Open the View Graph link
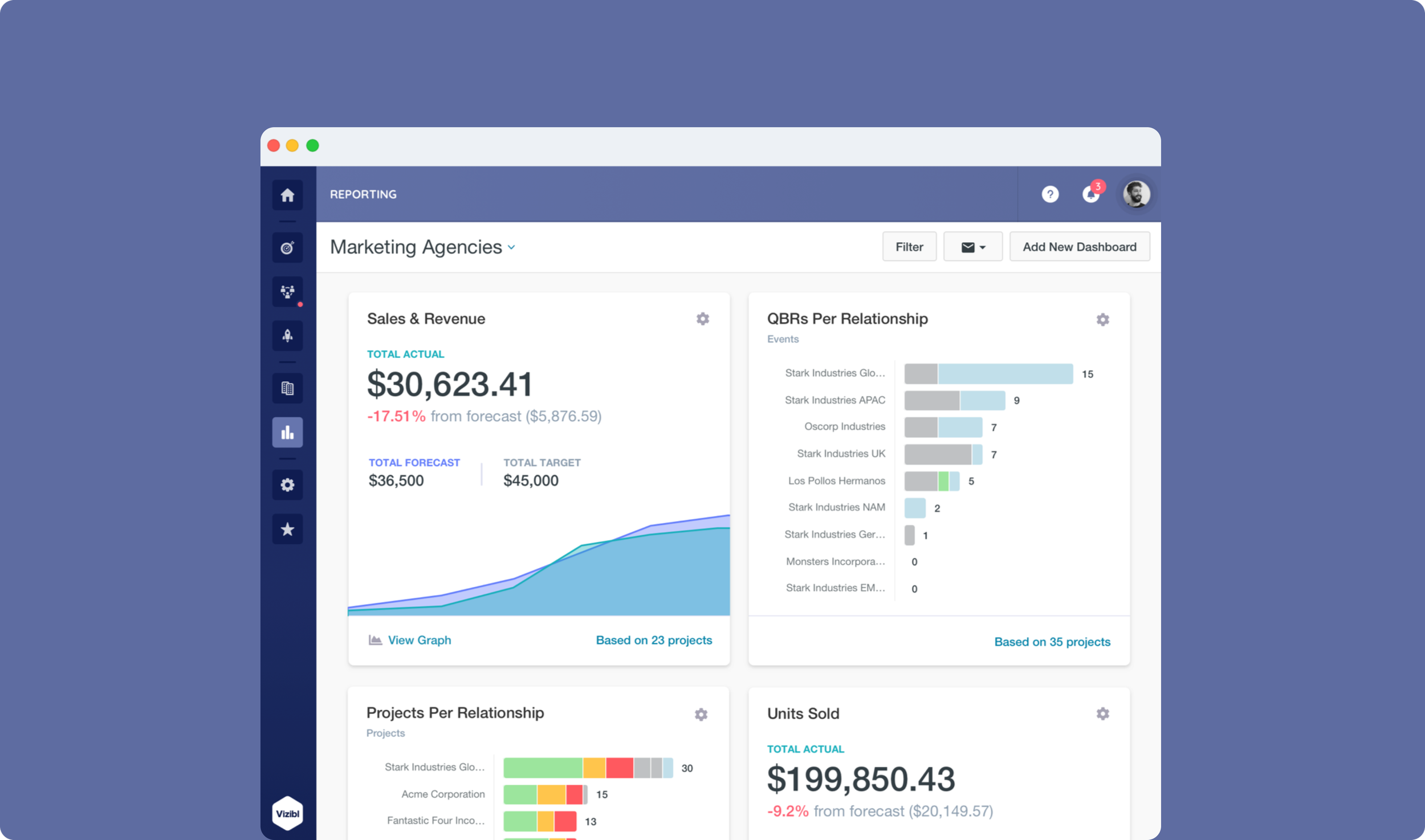1425x840 pixels. pyautogui.click(x=418, y=640)
